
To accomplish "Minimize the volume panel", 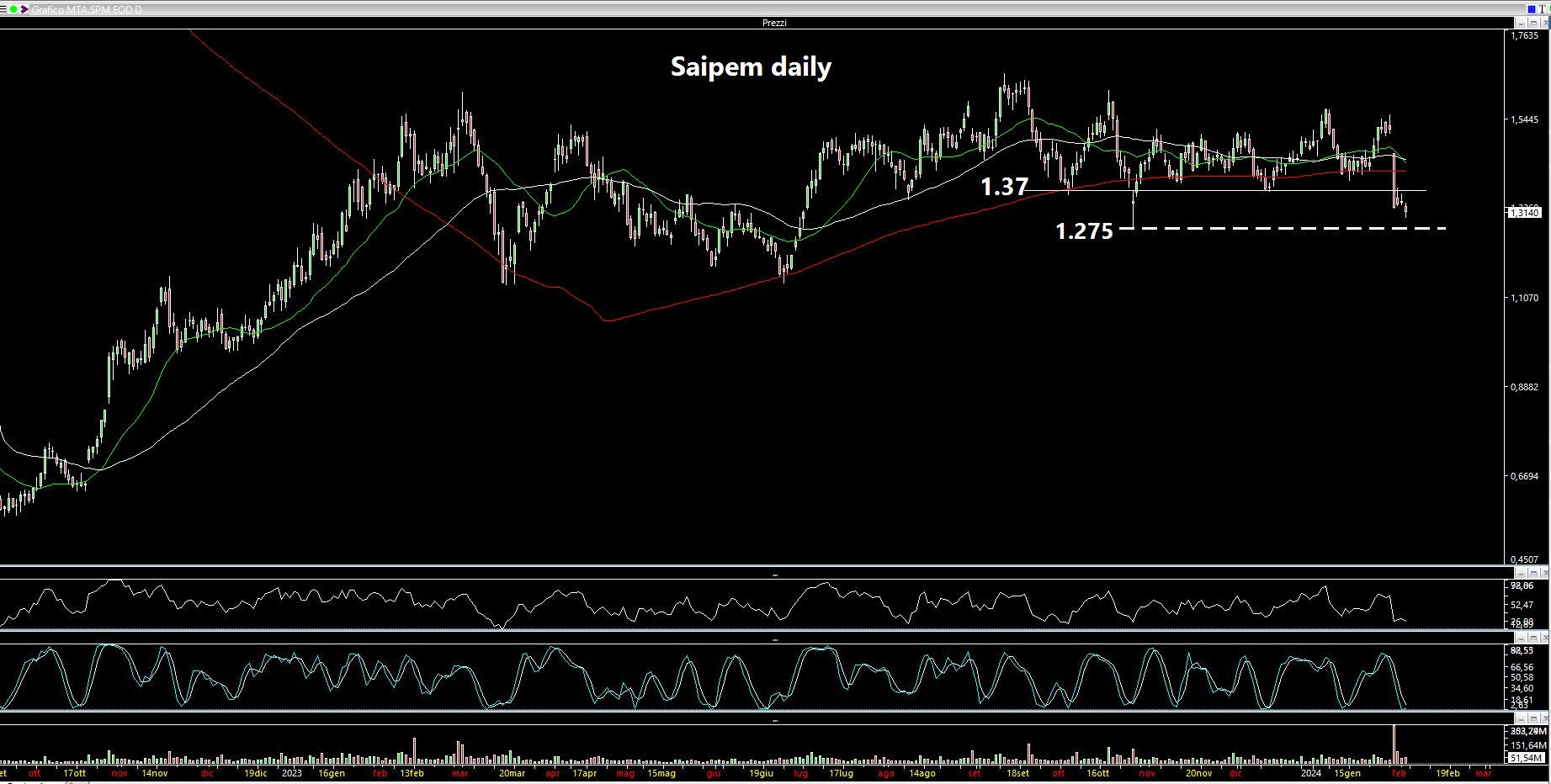I will pyautogui.click(x=1521, y=718).
